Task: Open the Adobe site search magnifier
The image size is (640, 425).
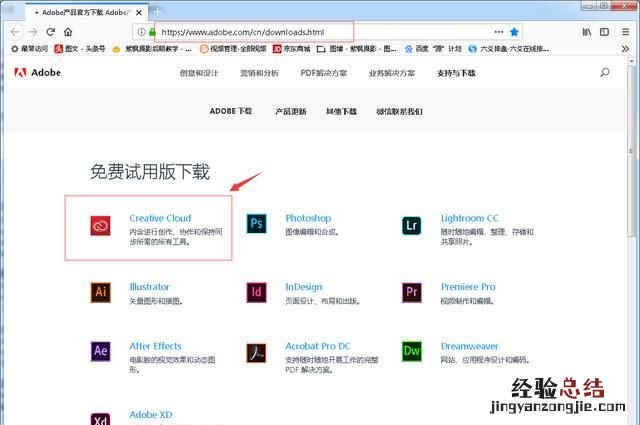Action: (x=605, y=73)
